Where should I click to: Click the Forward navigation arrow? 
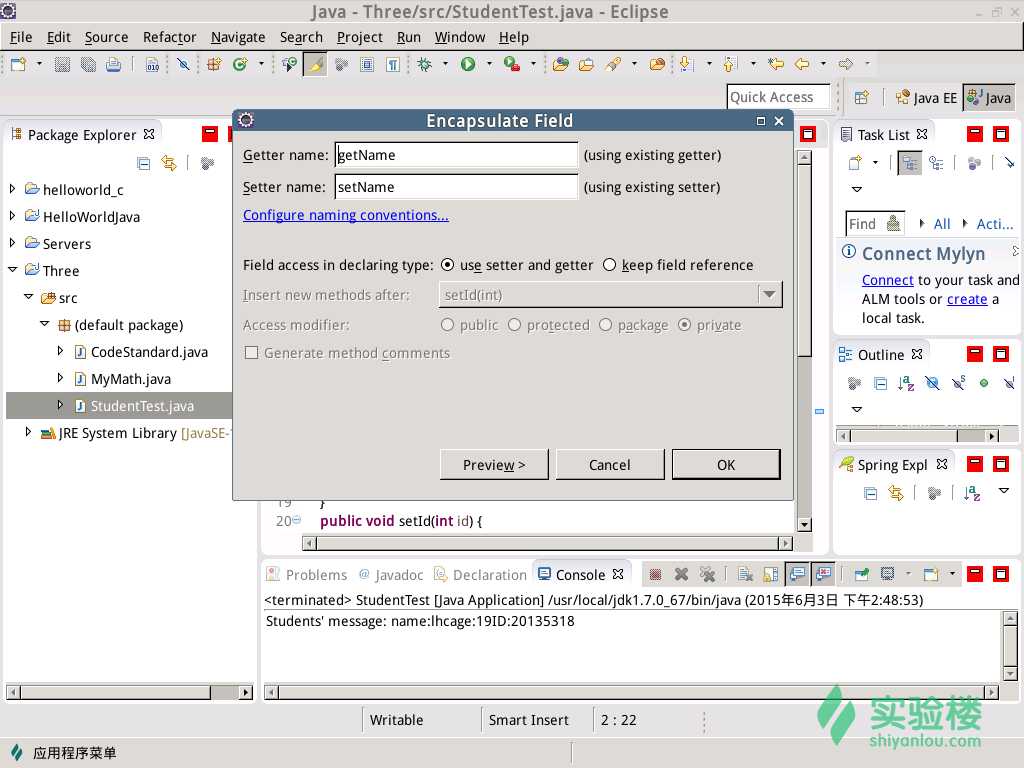click(x=846, y=64)
